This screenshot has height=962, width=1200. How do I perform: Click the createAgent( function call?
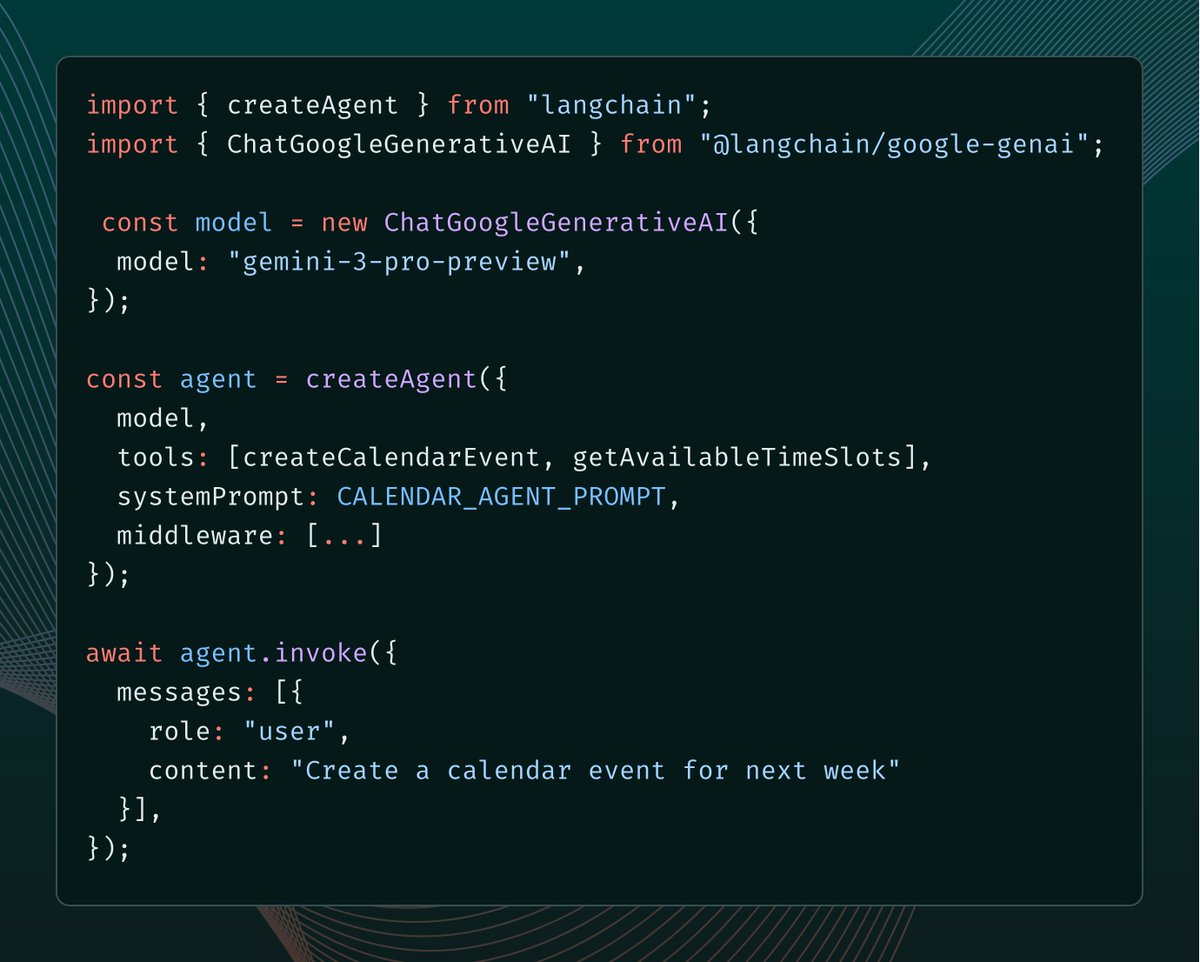click(x=391, y=379)
